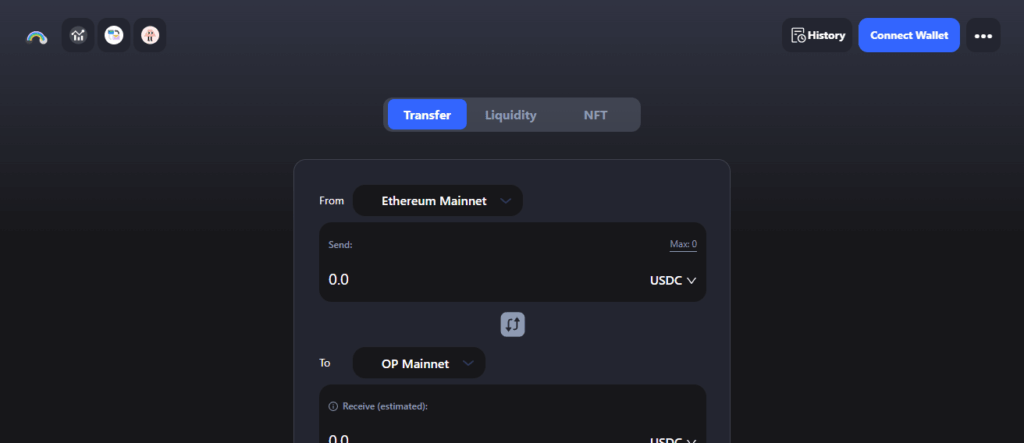Screen dimensions: 1024x443
Task: Click the Connect Wallet button
Action: point(909,36)
